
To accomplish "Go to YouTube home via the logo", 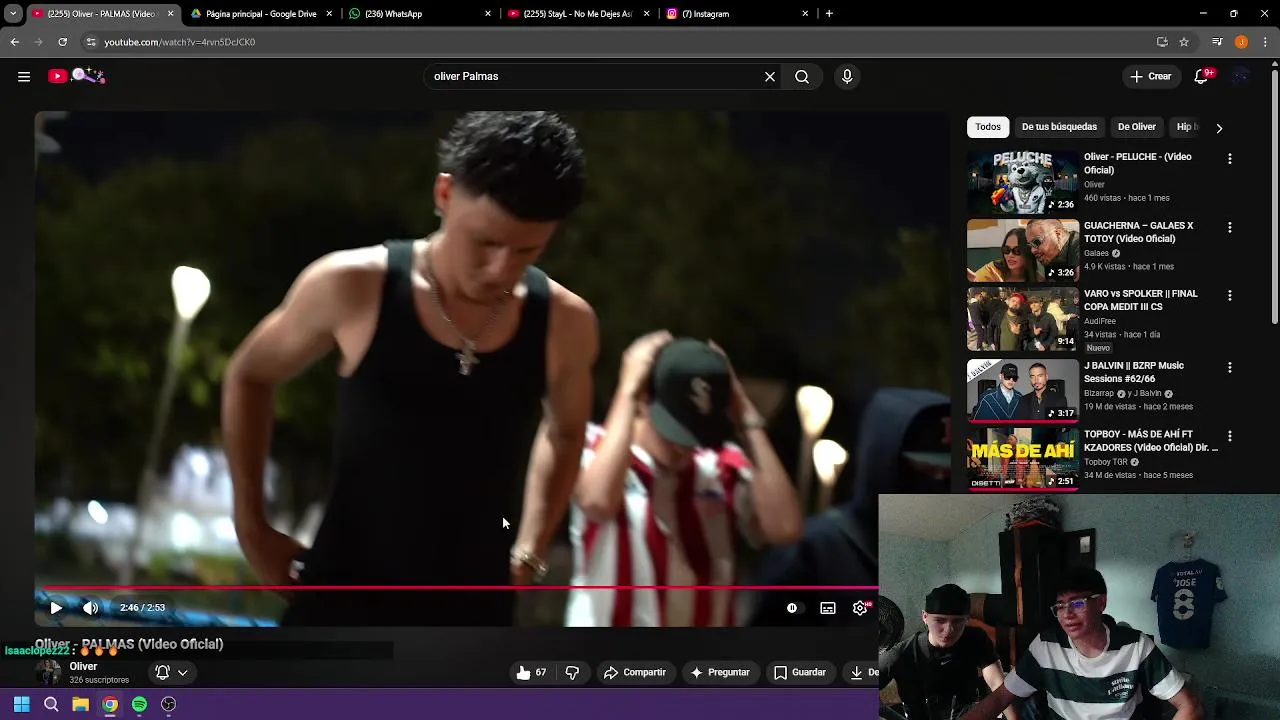I will pyautogui.click(x=77, y=76).
